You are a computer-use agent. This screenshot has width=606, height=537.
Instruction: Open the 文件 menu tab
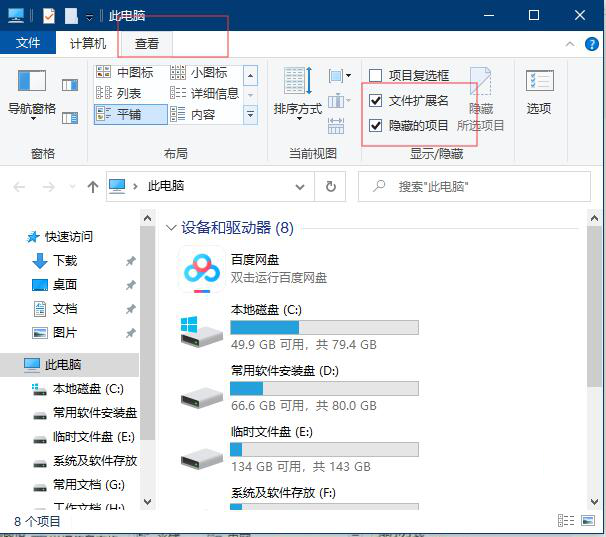pyautogui.click(x=28, y=43)
